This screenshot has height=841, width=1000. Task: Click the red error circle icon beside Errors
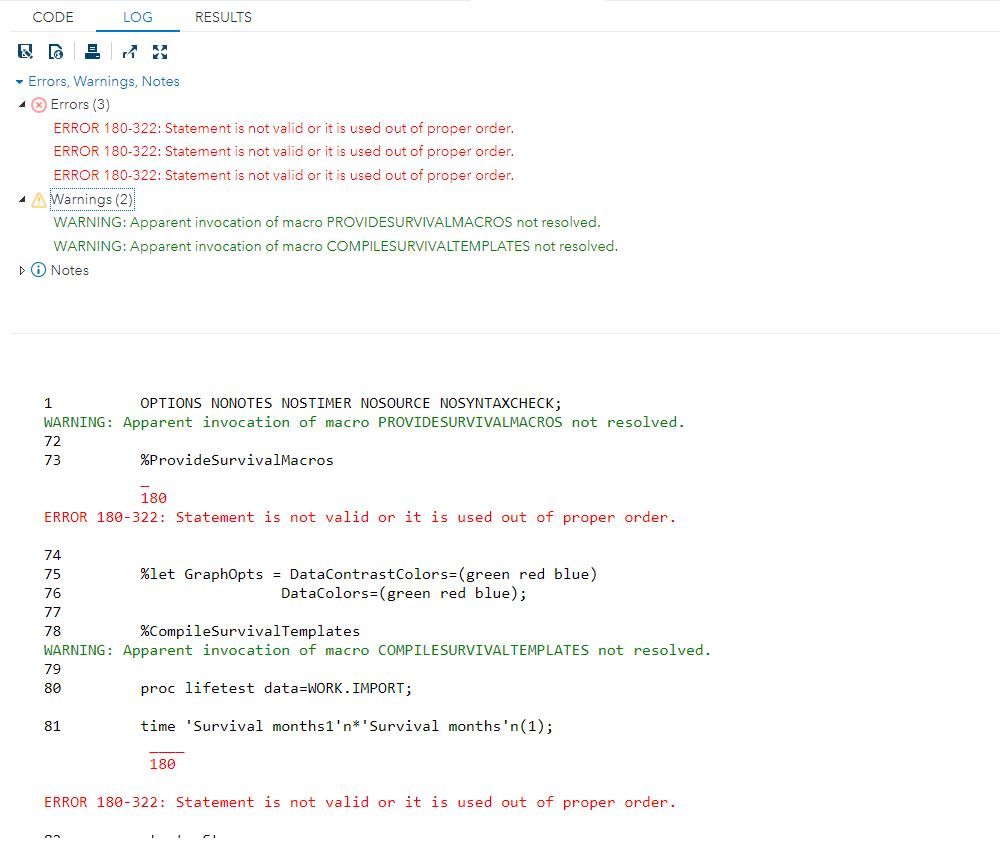[39, 104]
